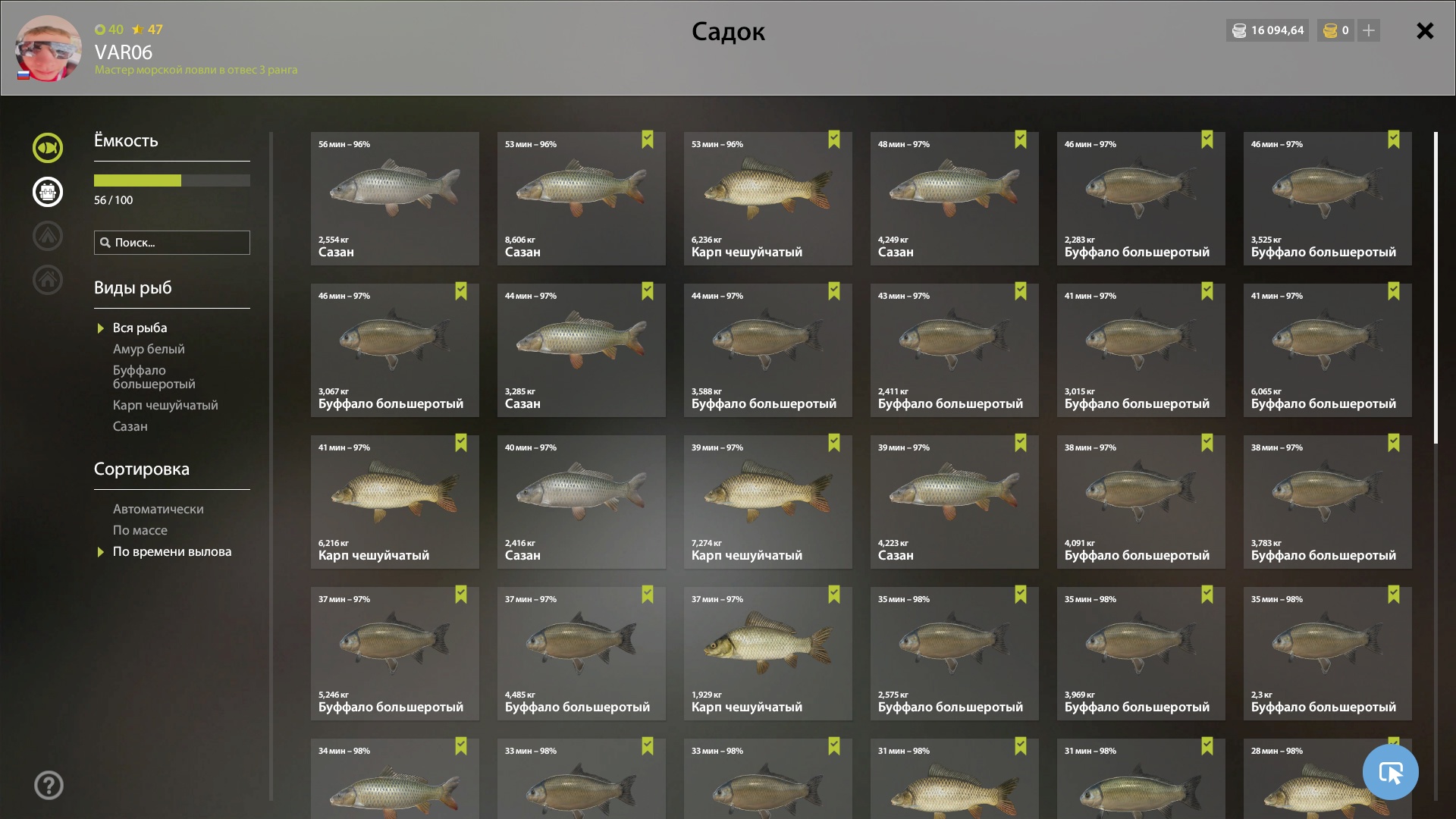Filter by Амур белый species
Screen dimensions: 1456x819
(149, 349)
